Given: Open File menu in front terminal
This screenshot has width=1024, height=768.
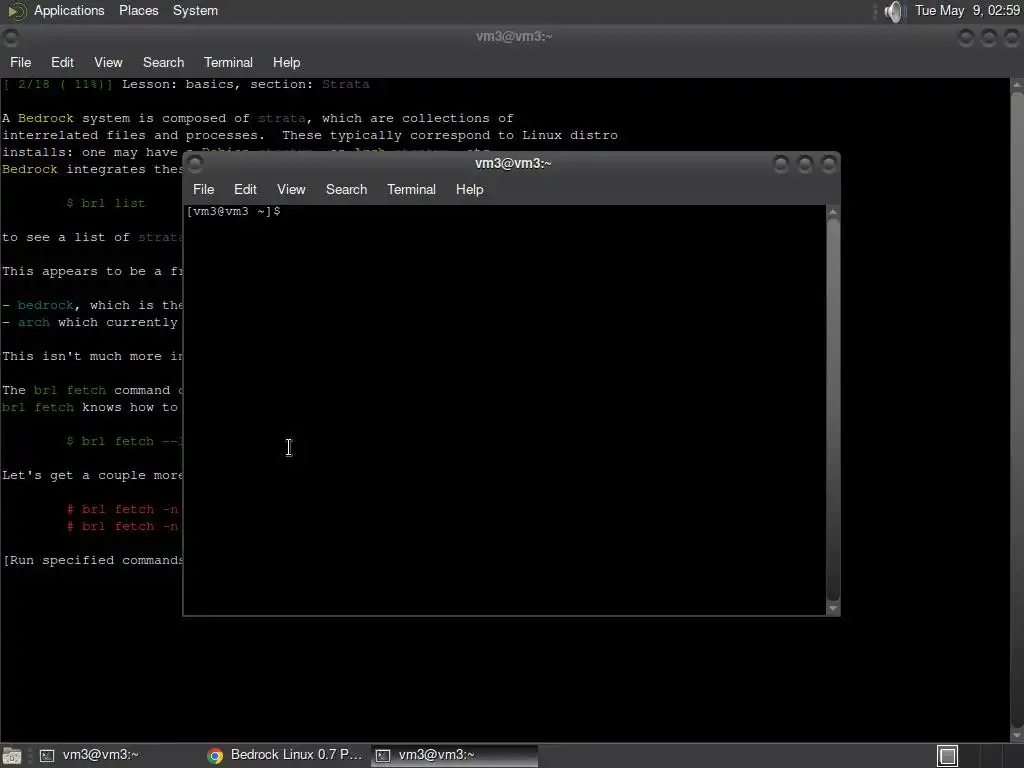Looking at the screenshot, I should click(203, 189).
